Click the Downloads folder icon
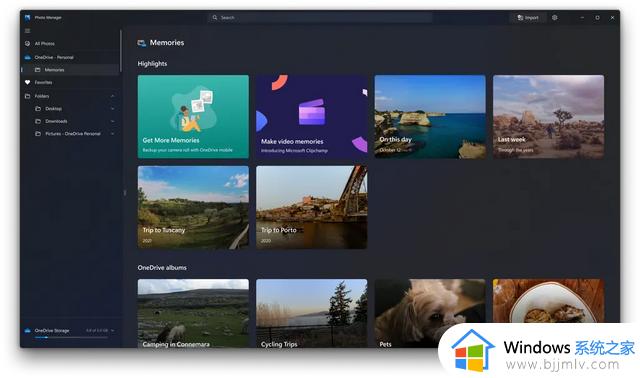Image resolution: width=640 pixels, height=378 pixels. point(38,121)
